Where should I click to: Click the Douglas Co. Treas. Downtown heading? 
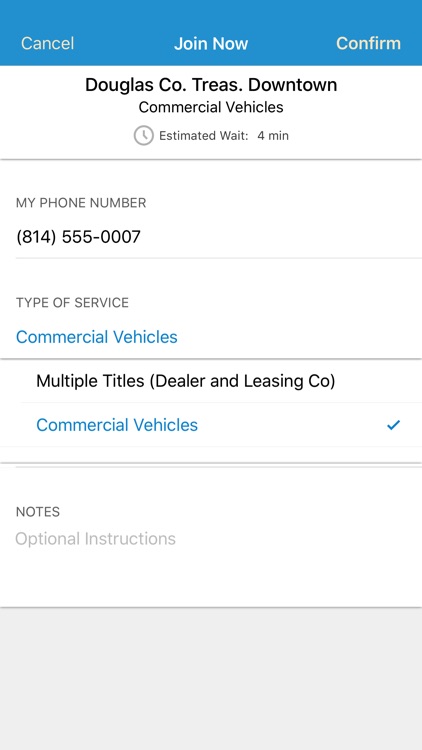coord(211,85)
